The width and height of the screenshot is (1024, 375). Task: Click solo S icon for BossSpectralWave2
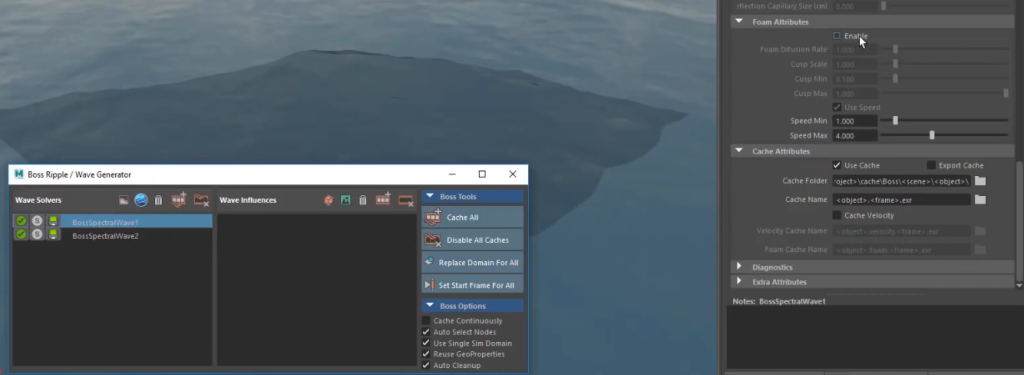pos(37,235)
